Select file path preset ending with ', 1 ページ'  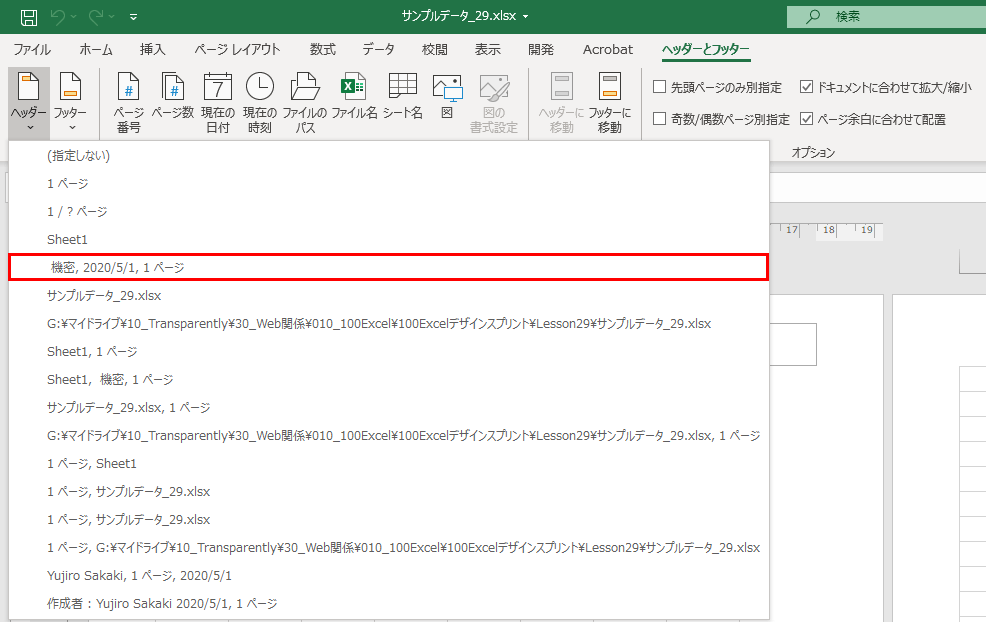click(389, 435)
